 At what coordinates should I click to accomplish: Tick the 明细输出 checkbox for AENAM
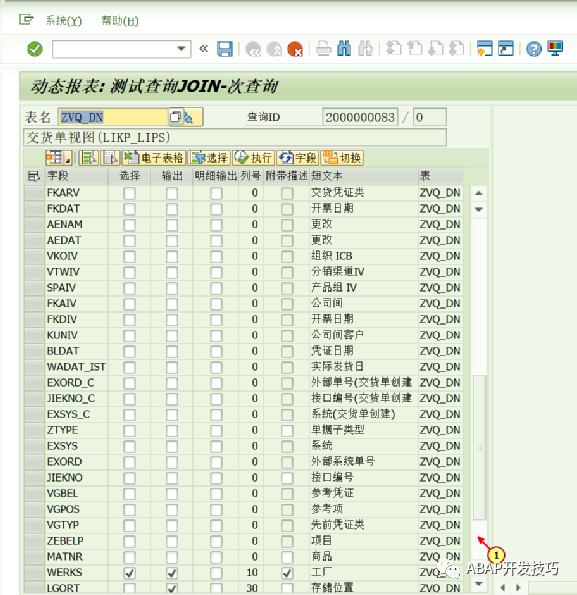click(216, 225)
